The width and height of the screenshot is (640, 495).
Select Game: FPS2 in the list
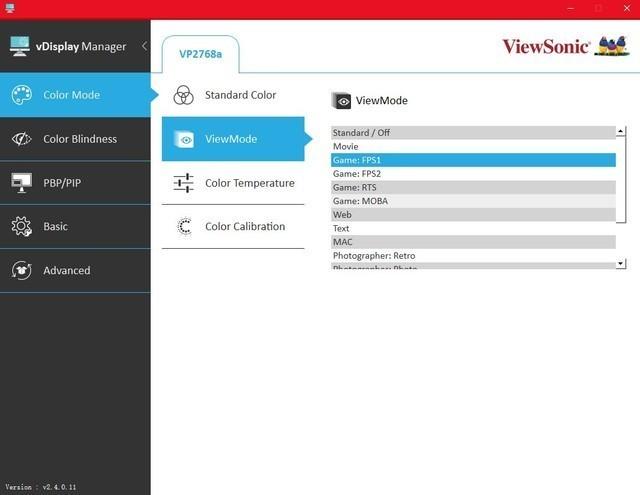(473, 174)
